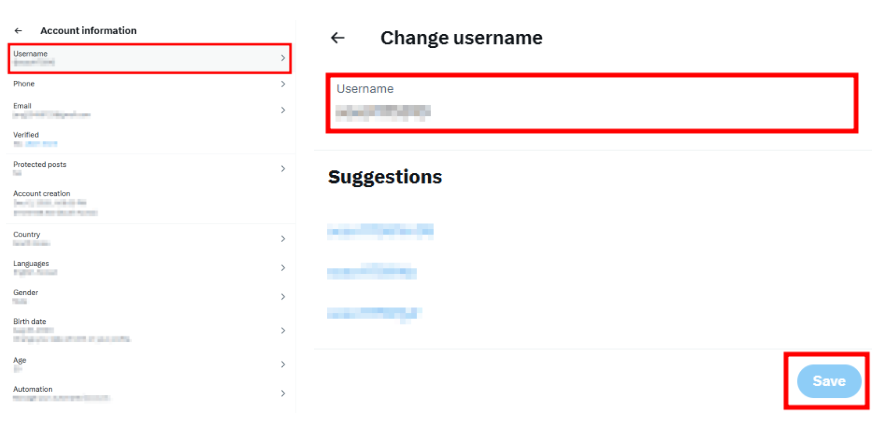This screenshot has width=880, height=434.
Task: Click the Change username heading
Action: point(461,38)
